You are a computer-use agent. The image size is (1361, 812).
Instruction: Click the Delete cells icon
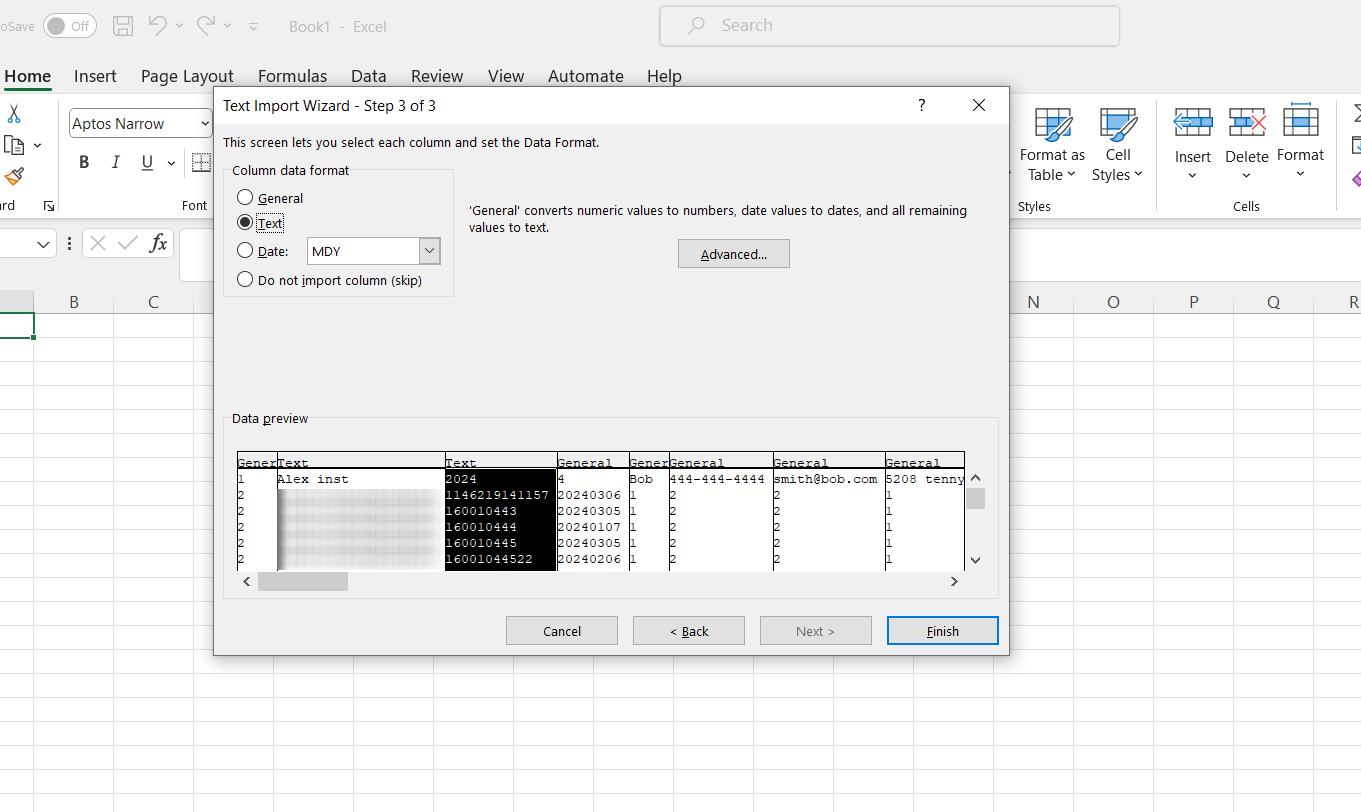(x=1247, y=123)
